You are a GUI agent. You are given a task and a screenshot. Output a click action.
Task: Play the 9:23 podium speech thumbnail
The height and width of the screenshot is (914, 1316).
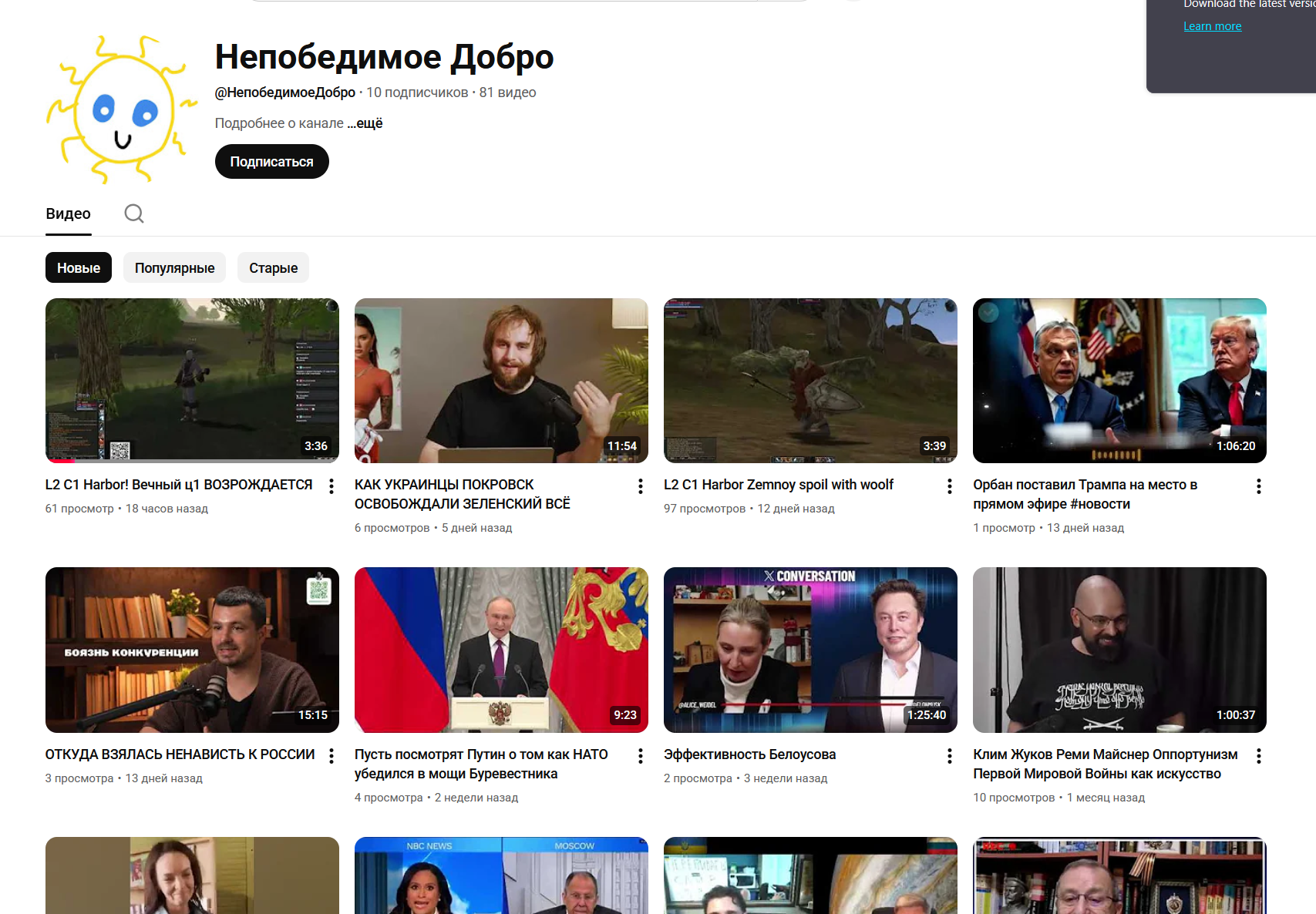tap(501, 650)
